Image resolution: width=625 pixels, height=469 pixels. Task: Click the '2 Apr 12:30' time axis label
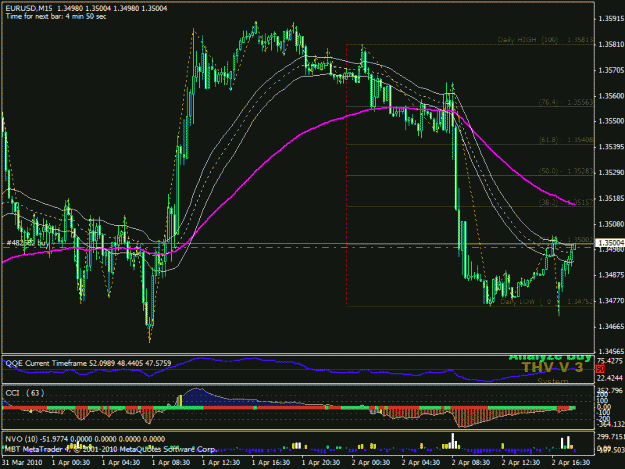(x=521, y=463)
